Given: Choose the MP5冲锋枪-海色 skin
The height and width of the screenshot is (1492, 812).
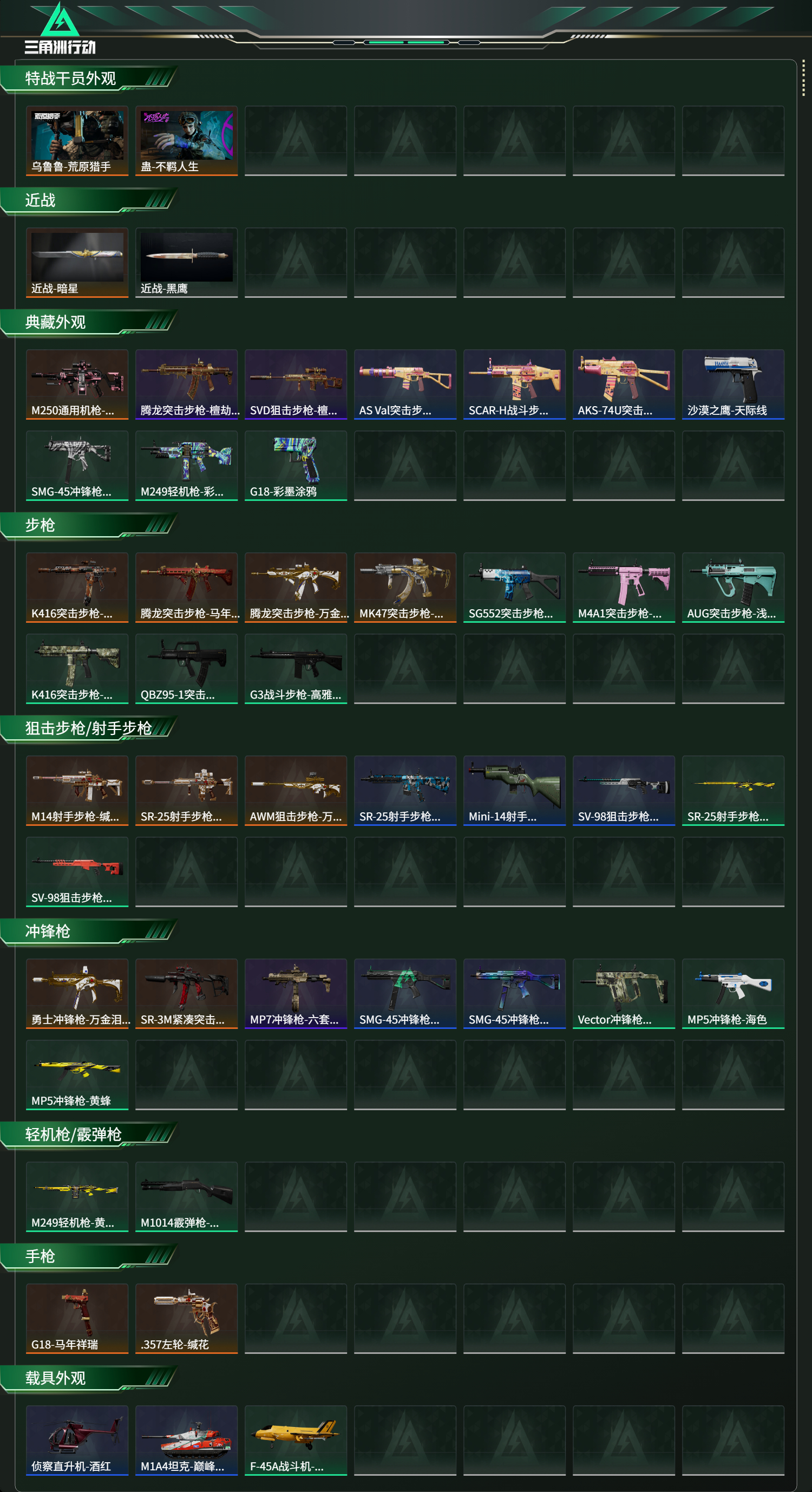Looking at the screenshot, I should [x=734, y=993].
